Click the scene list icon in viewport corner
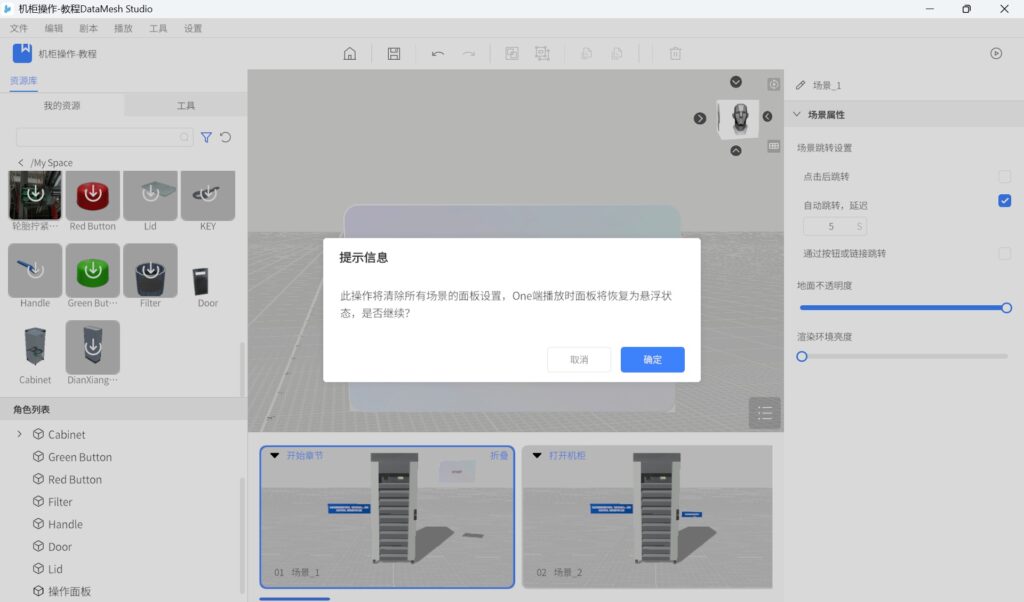The width and height of the screenshot is (1024, 602). [765, 413]
